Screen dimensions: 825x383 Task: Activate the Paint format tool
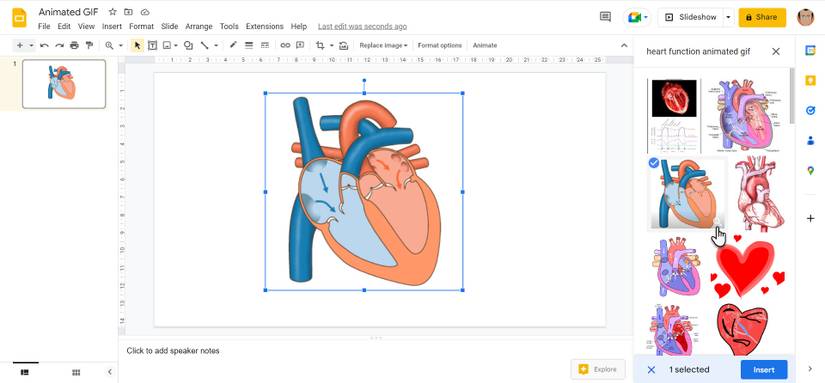click(89, 45)
